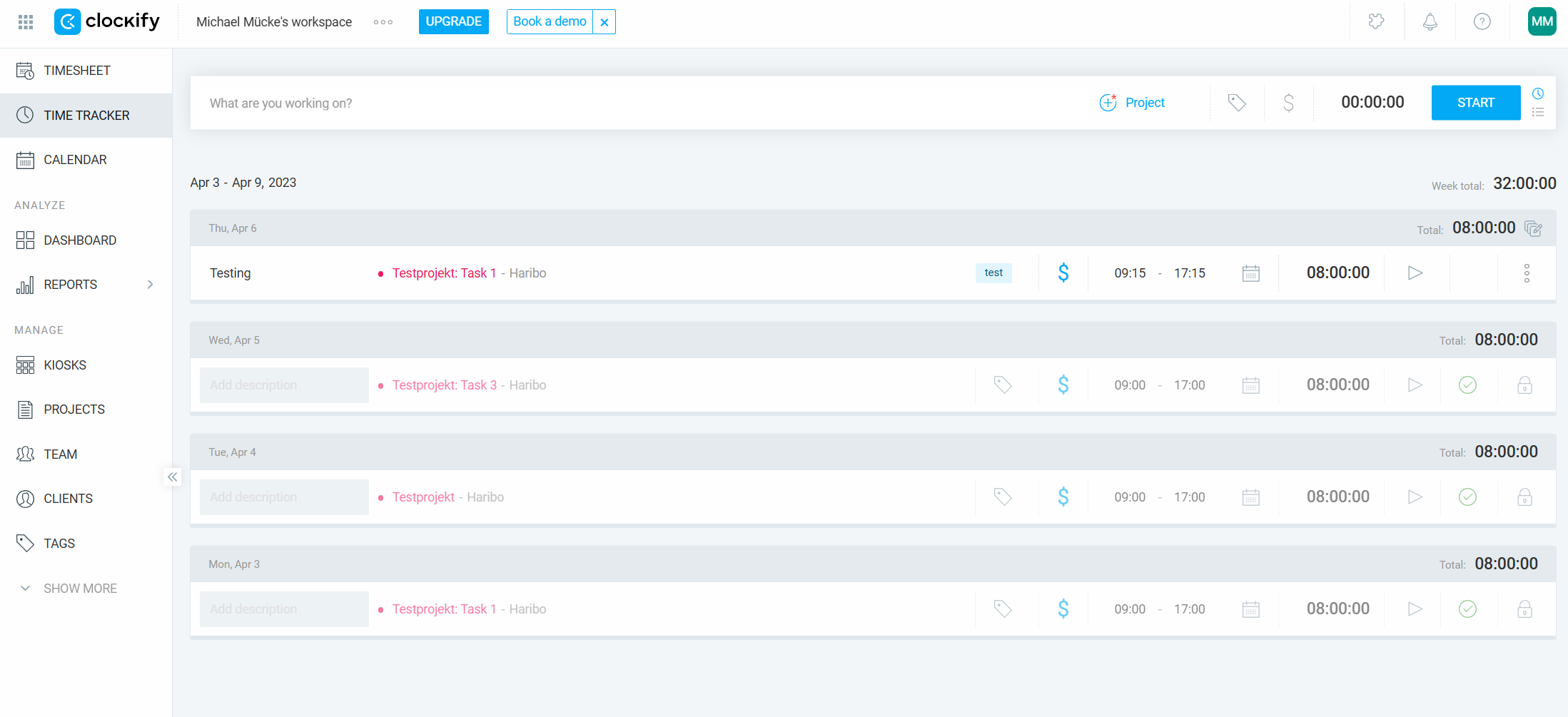Select a Project for the new entry
This screenshot has height=717, width=1568.
coord(1133,103)
